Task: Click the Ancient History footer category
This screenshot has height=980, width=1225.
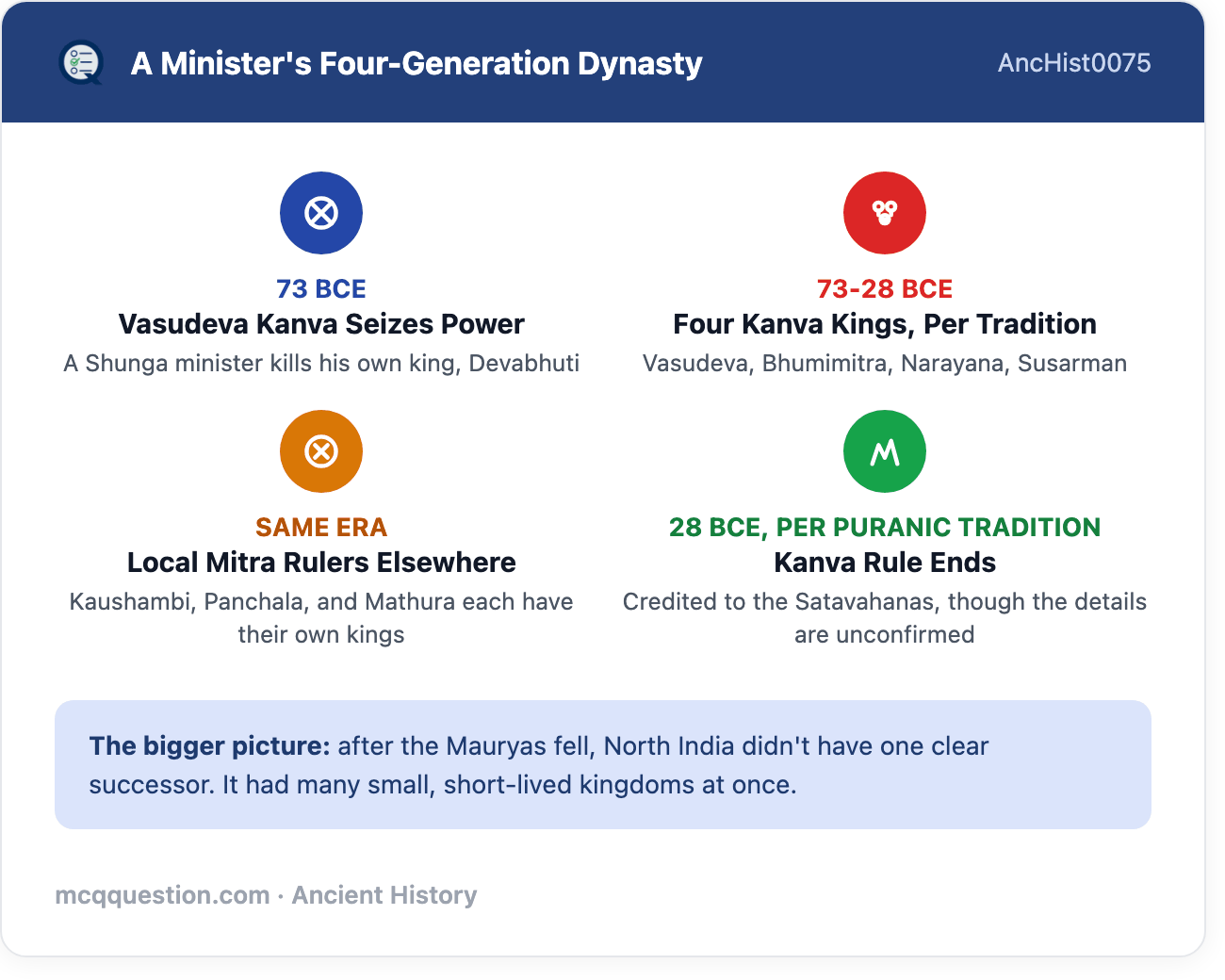Action: point(384,895)
